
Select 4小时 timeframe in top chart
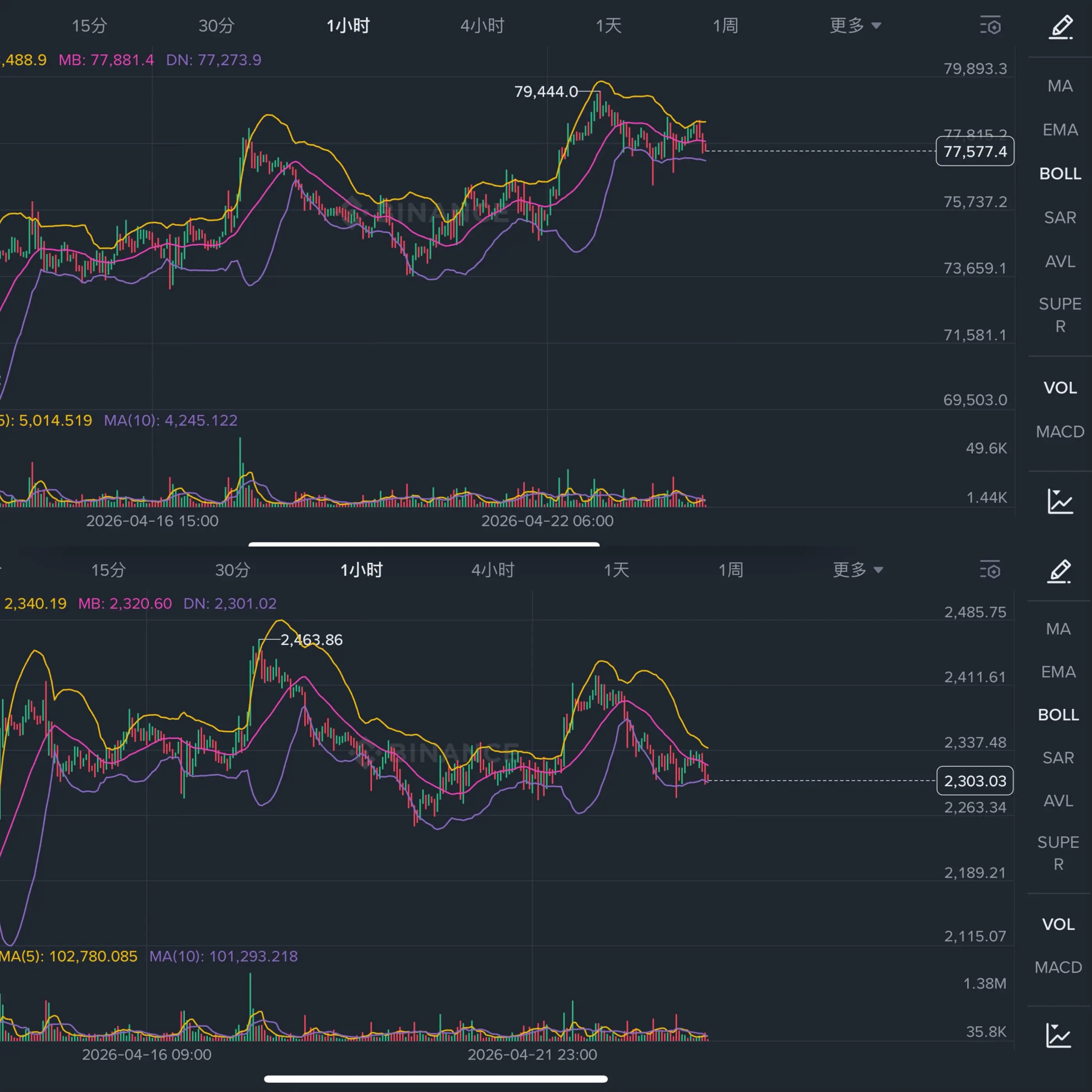[x=482, y=25]
